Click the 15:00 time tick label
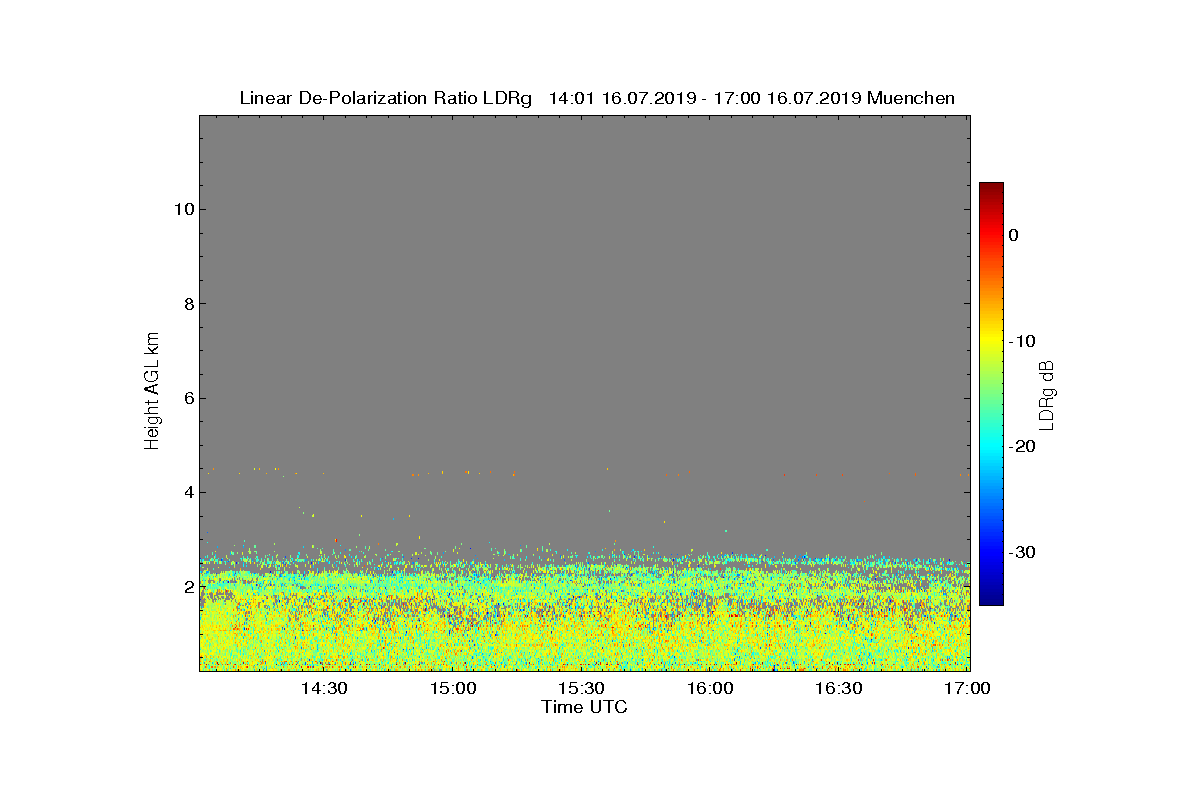Screen dimensions: 1200x800 pos(453,688)
